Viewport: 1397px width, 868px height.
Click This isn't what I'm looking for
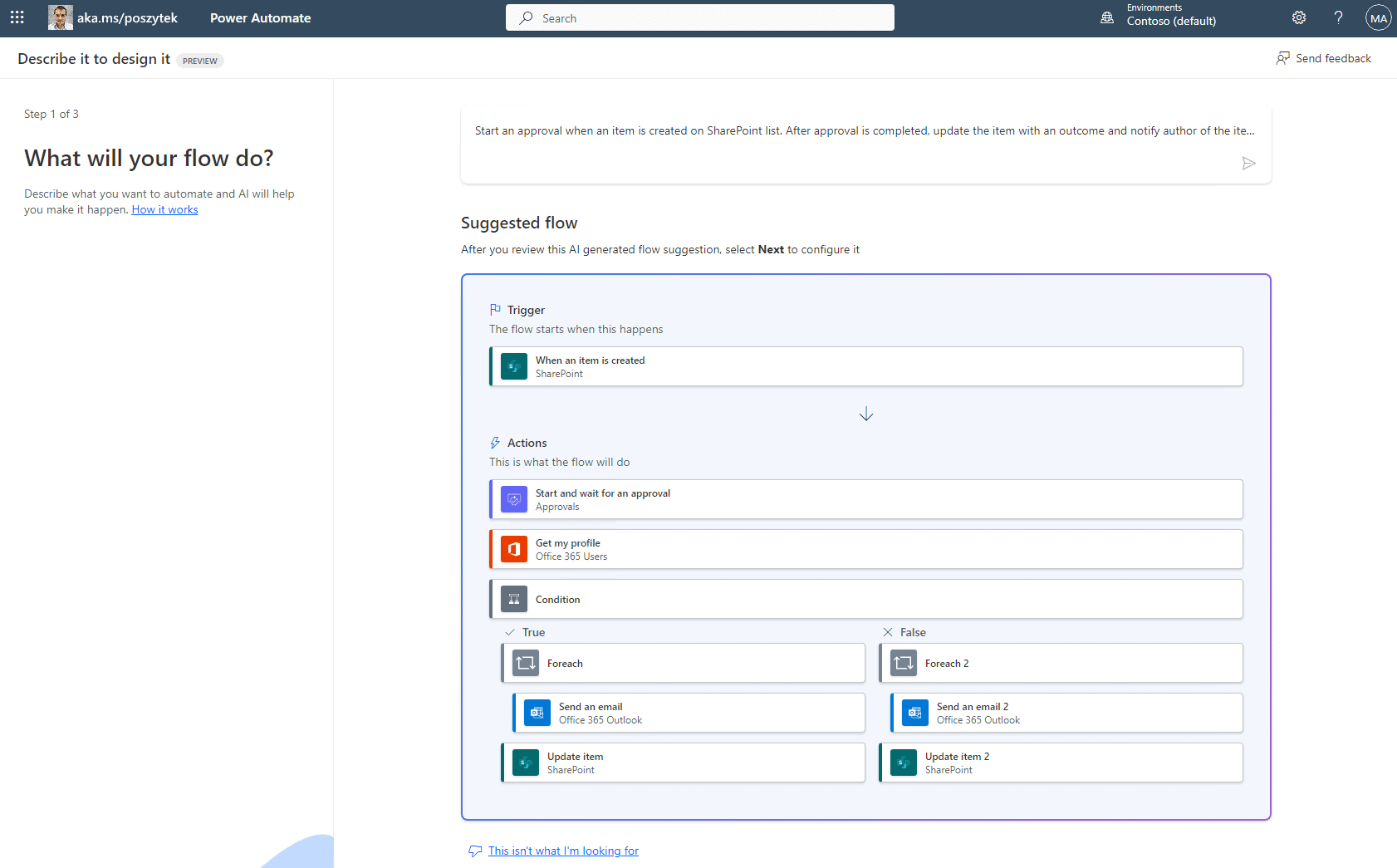click(x=563, y=850)
